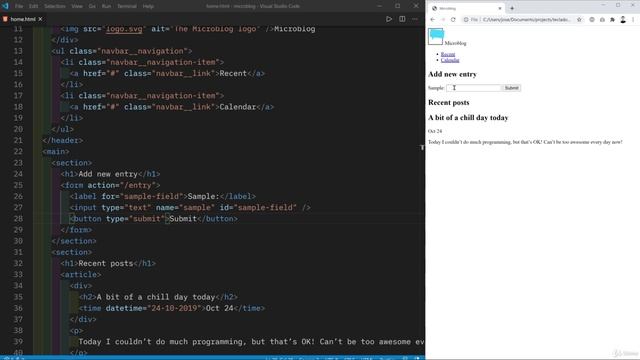
Task: Click the browser Back arrow
Action: click(x=433, y=20)
